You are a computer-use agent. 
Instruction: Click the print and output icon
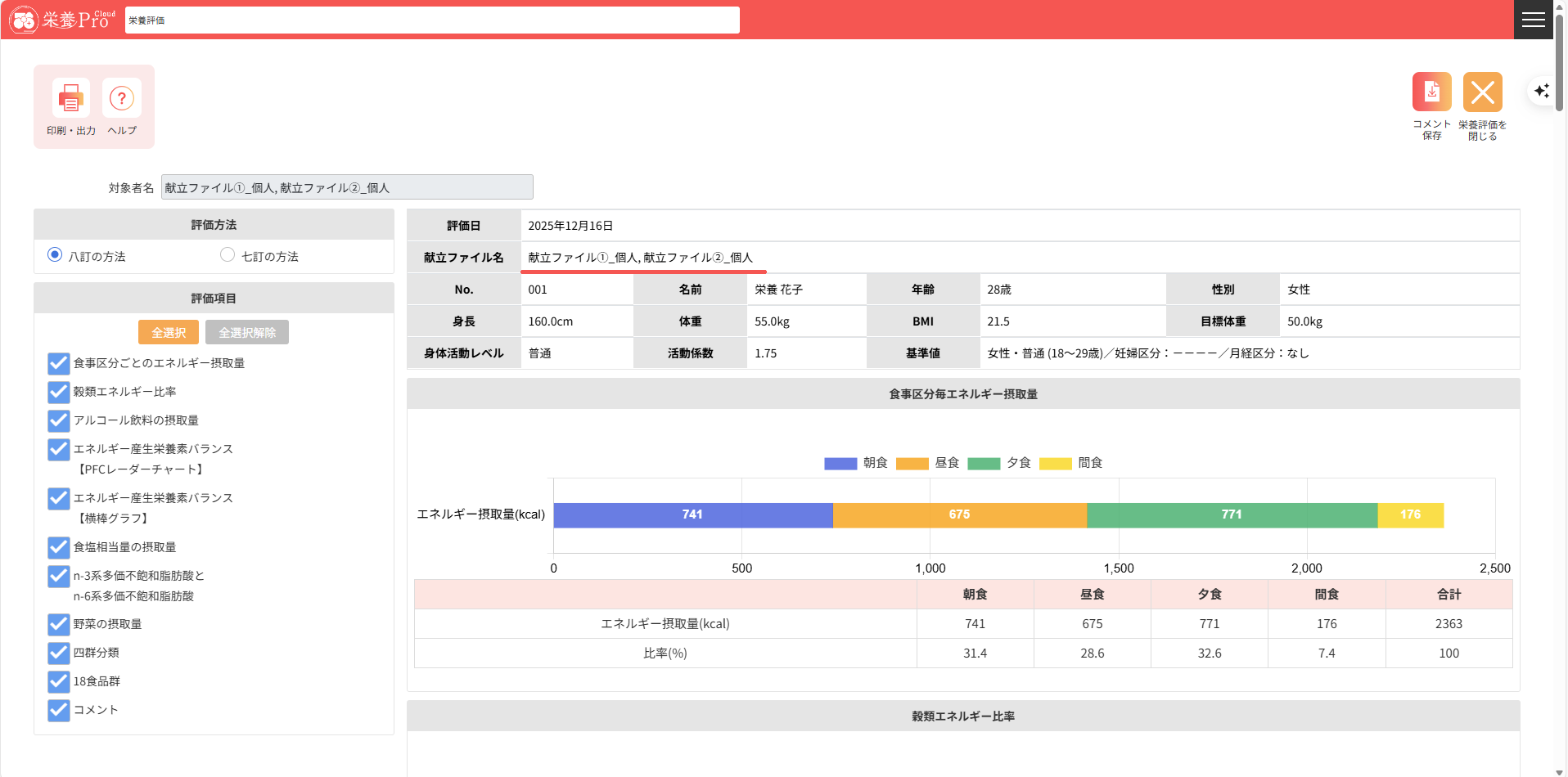(x=70, y=99)
